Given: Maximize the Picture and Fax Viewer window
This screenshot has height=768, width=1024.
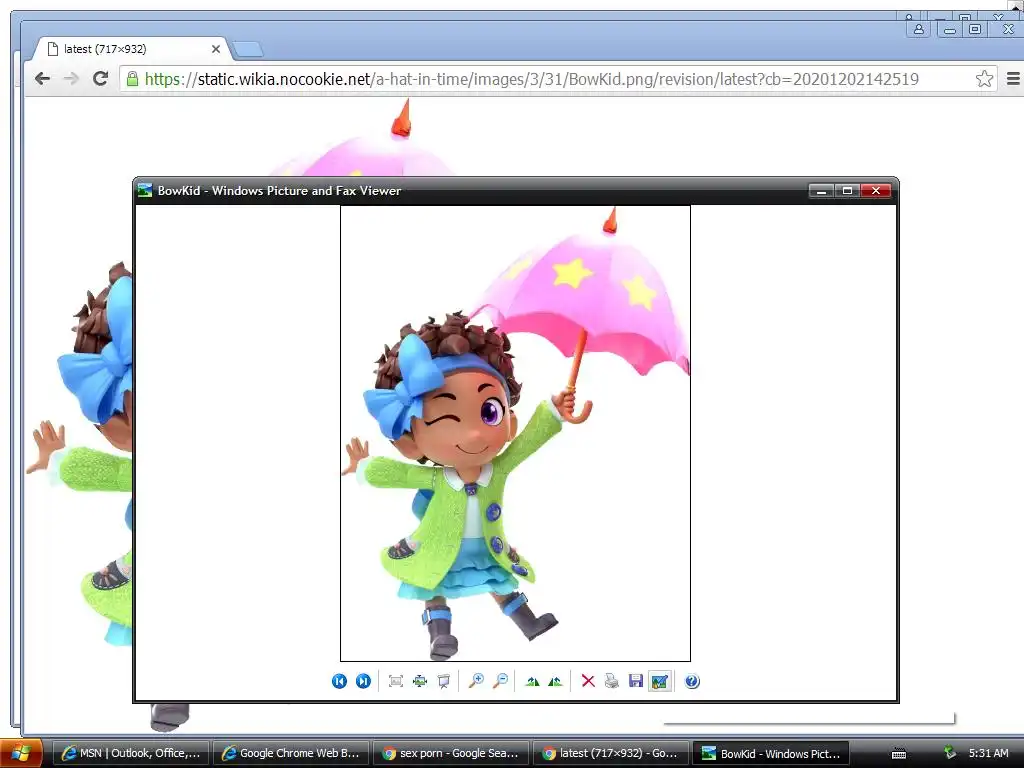Looking at the screenshot, I should 847,191.
